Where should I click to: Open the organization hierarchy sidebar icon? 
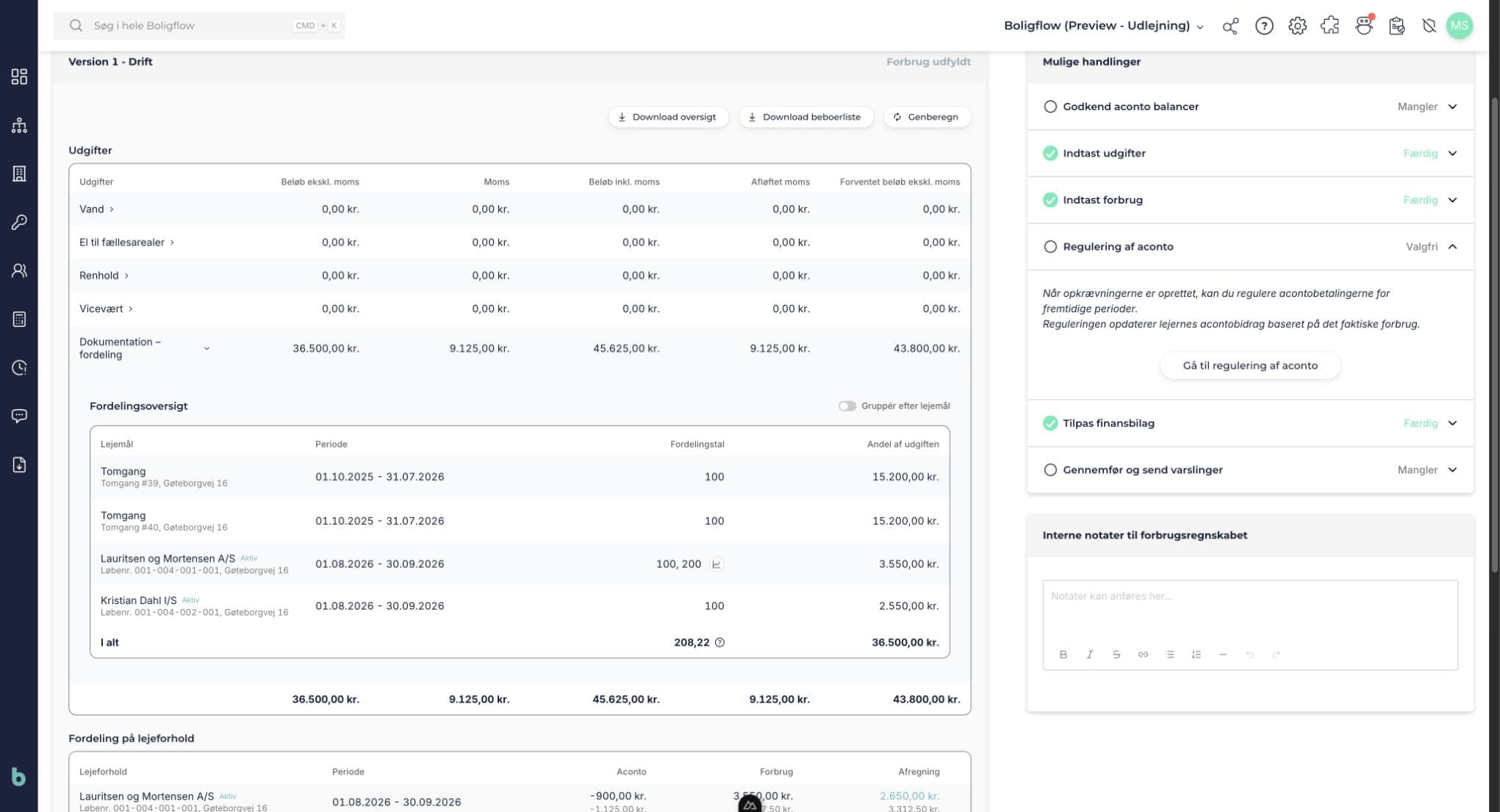[19, 125]
